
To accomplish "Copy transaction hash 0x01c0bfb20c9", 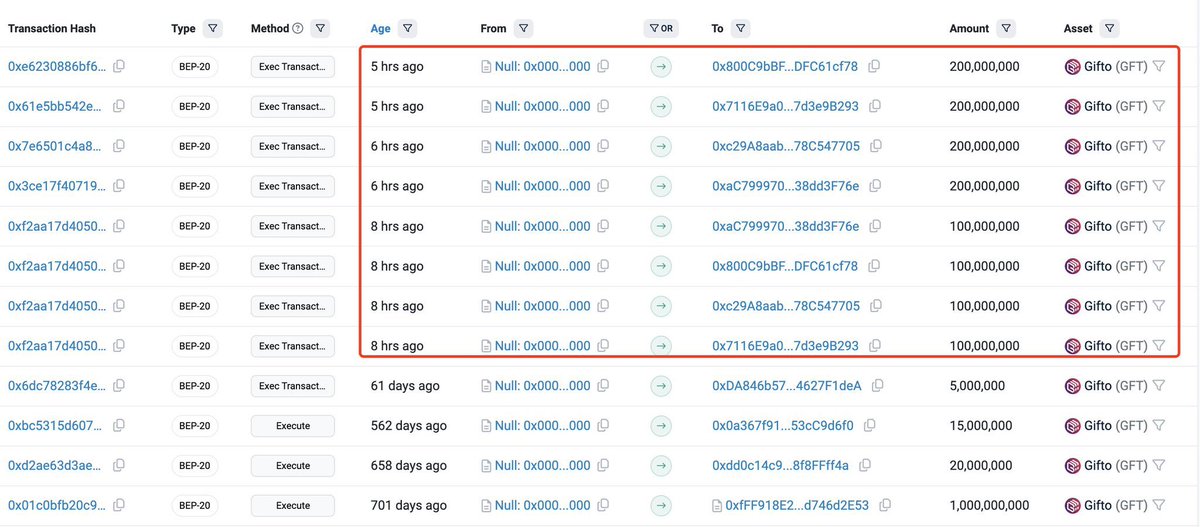I will tap(119, 506).
